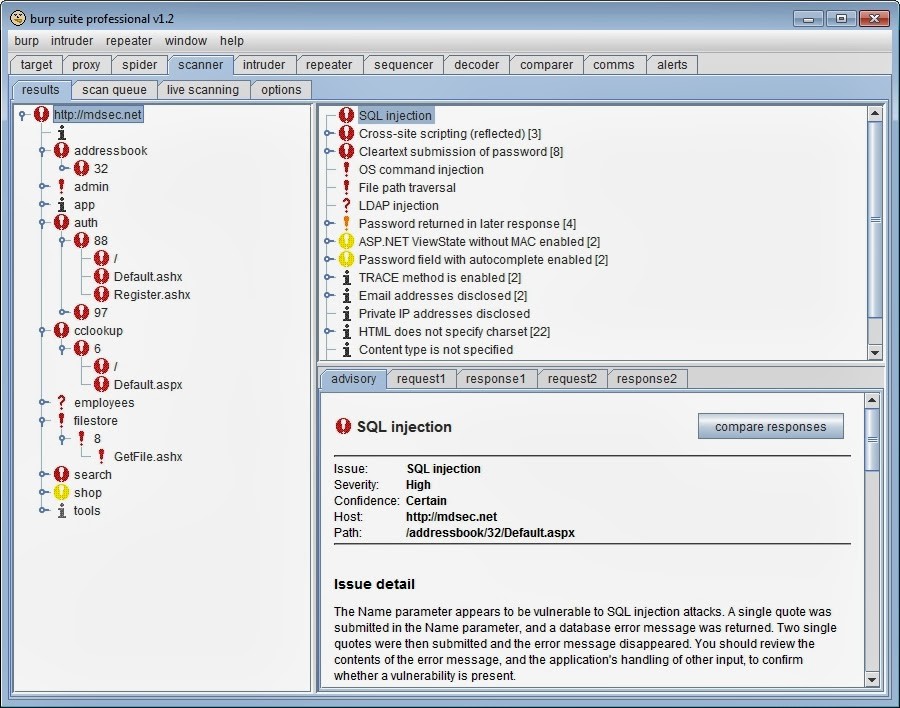Click the red icon next to cclookup
The image size is (900, 708).
click(x=61, y=330)
